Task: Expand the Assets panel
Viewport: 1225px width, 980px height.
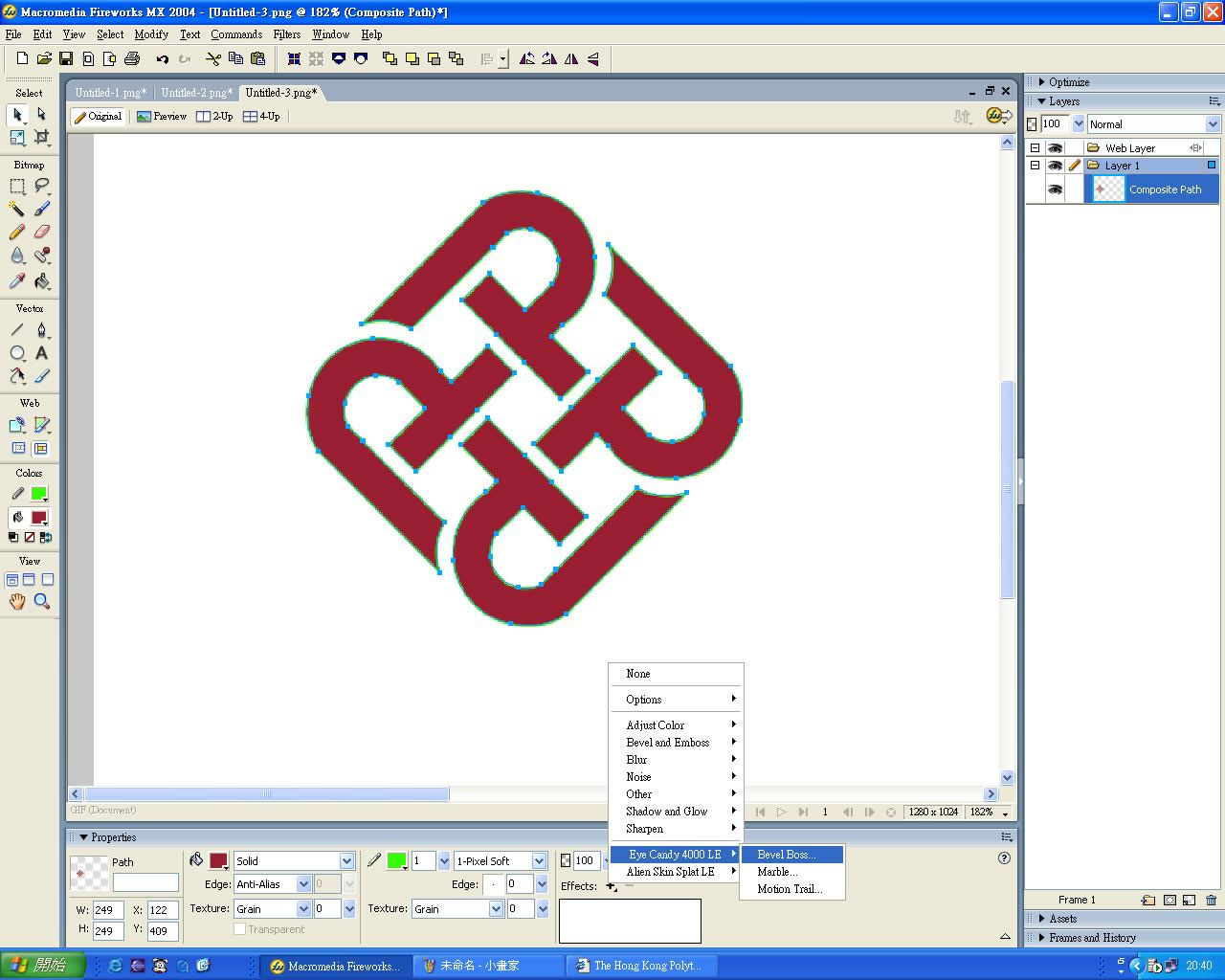Action: [1042, 919]
